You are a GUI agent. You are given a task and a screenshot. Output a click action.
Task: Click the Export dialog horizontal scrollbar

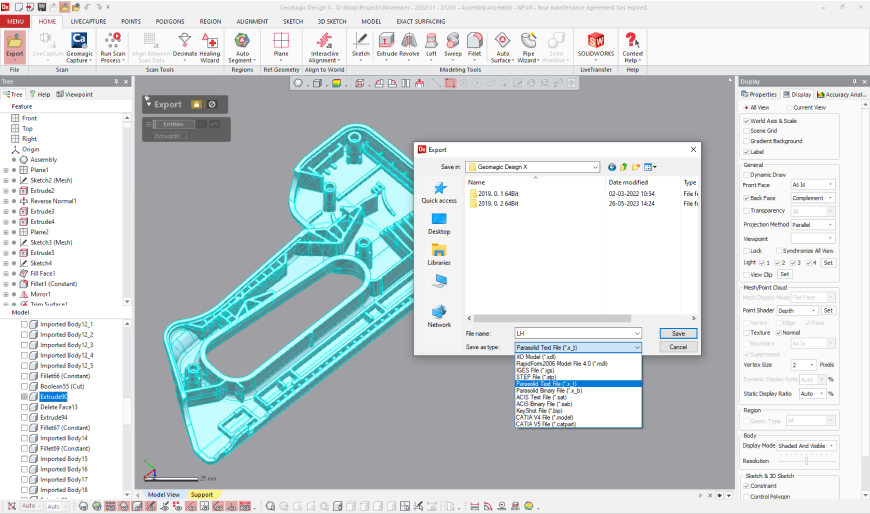pyautogui.click(x=553, y=319)
